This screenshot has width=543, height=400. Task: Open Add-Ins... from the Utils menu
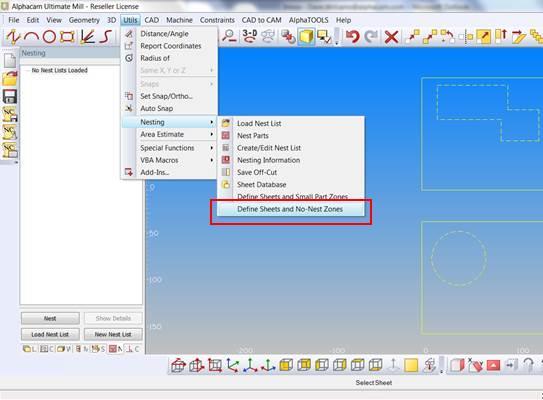coord(154,172)
